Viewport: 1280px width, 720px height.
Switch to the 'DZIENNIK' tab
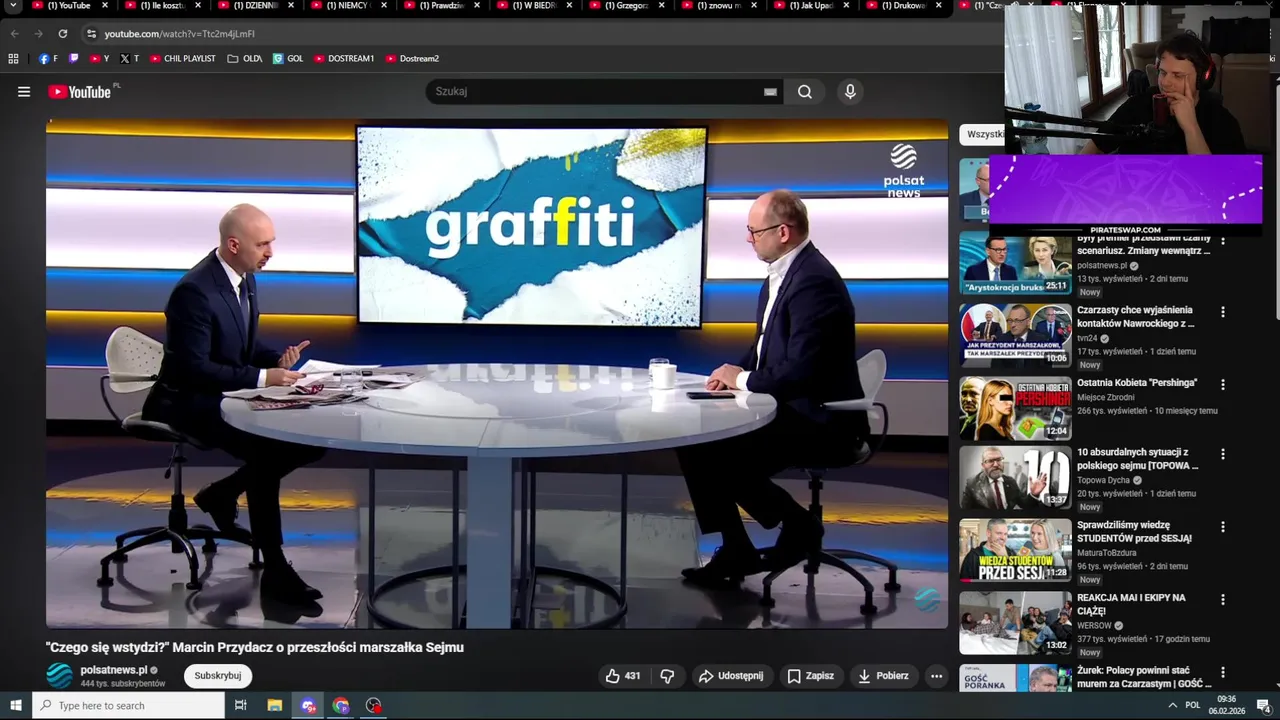coord(254,6)
